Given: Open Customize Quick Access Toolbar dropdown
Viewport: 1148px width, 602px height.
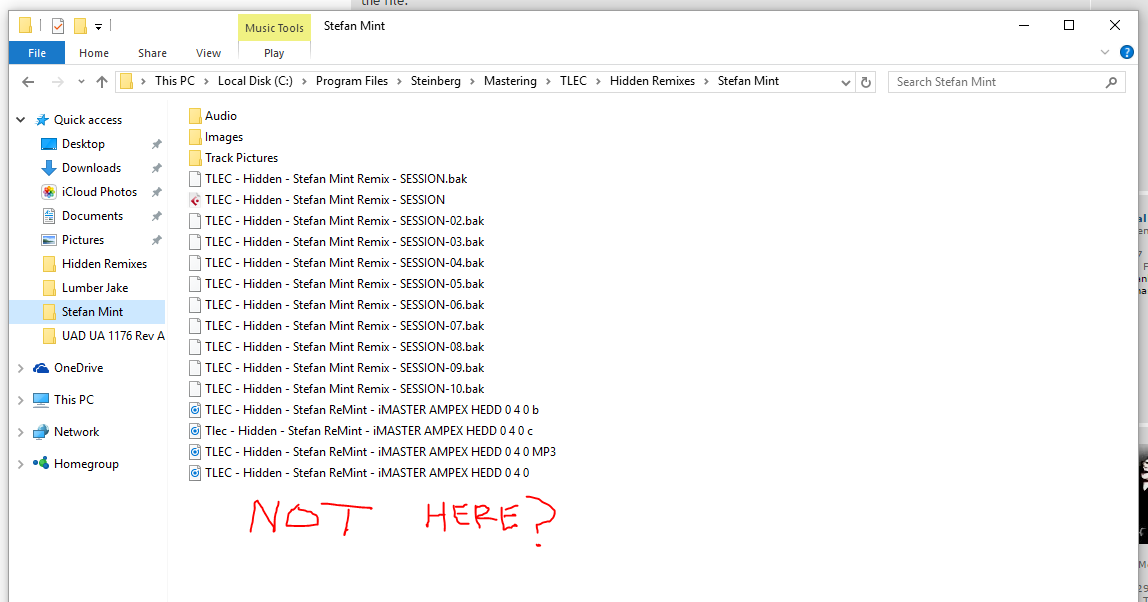Looking at the screenshot, I should pyautogui.click(x=98, y=27).
